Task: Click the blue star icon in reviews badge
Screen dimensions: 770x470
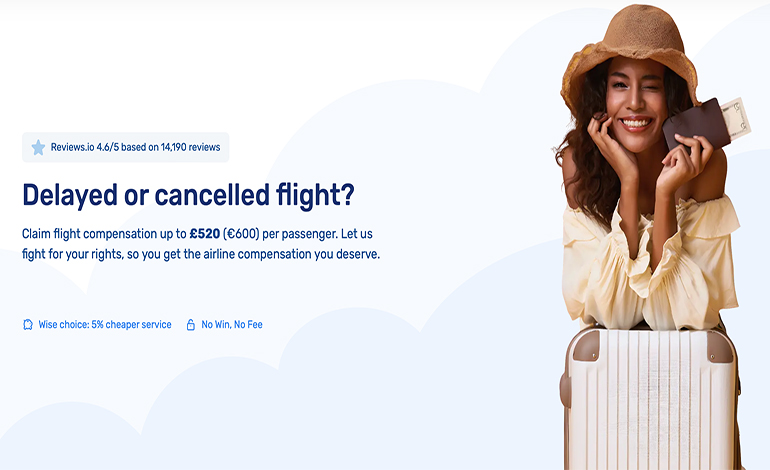Action: click(x=38, y=147)
